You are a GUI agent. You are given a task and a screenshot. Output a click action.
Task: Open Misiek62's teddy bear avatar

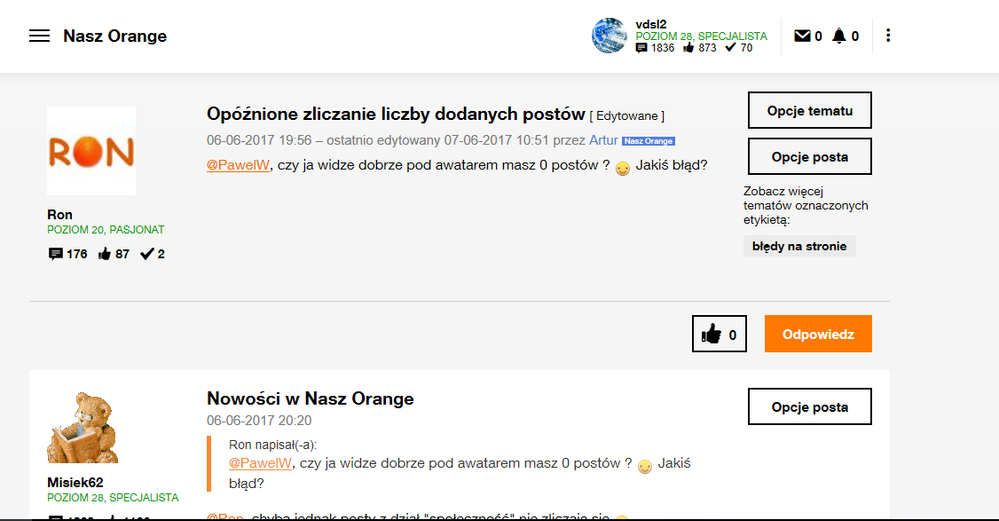click(x=83, y=427)
